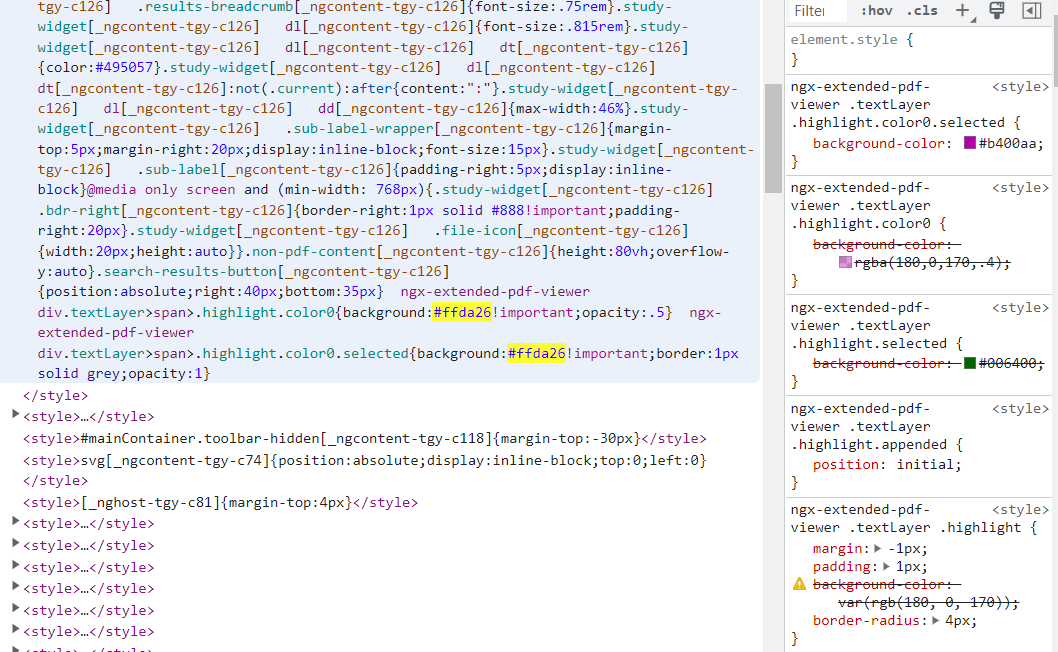Expand the first collapsed style tag in tree

(14, 416)
